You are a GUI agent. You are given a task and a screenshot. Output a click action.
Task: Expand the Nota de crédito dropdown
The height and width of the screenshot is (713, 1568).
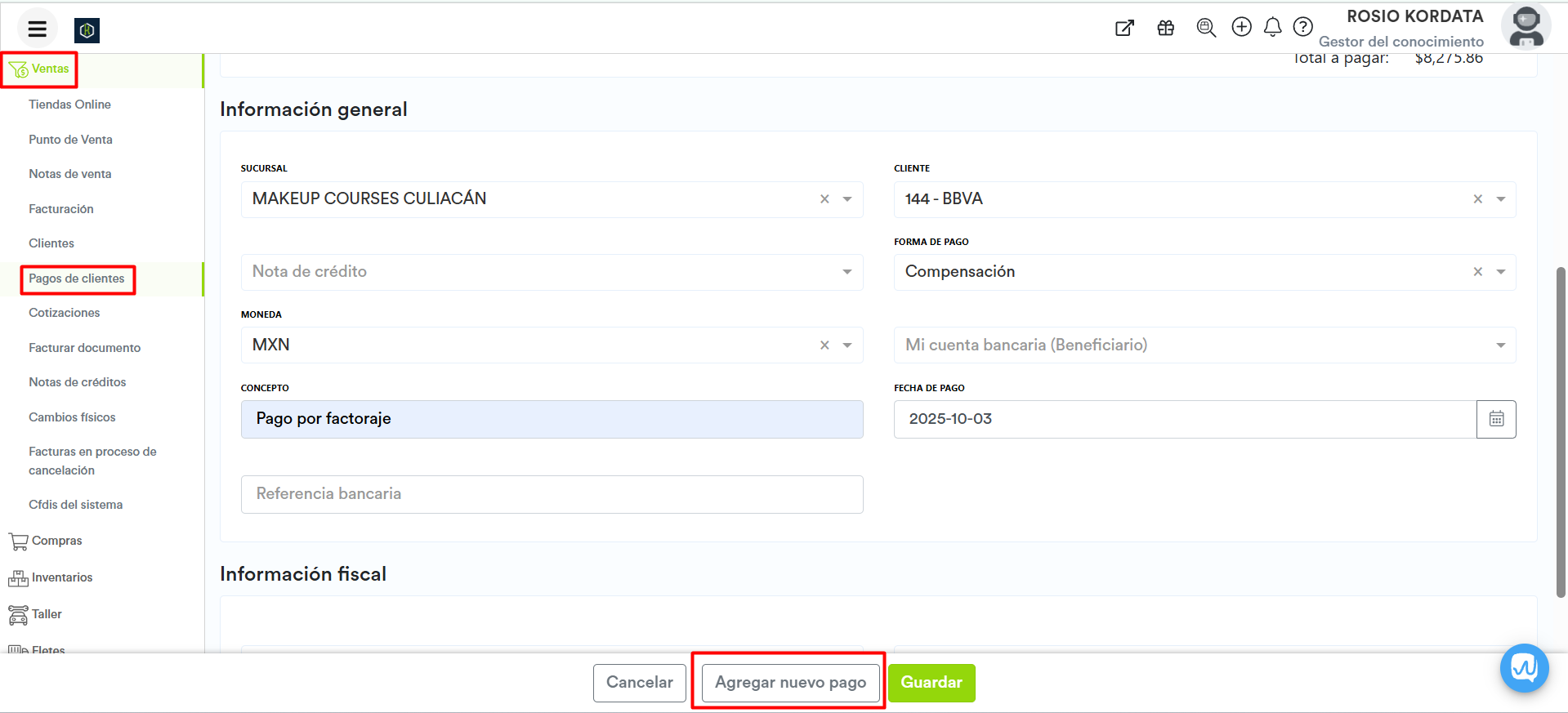coord(847,272)
